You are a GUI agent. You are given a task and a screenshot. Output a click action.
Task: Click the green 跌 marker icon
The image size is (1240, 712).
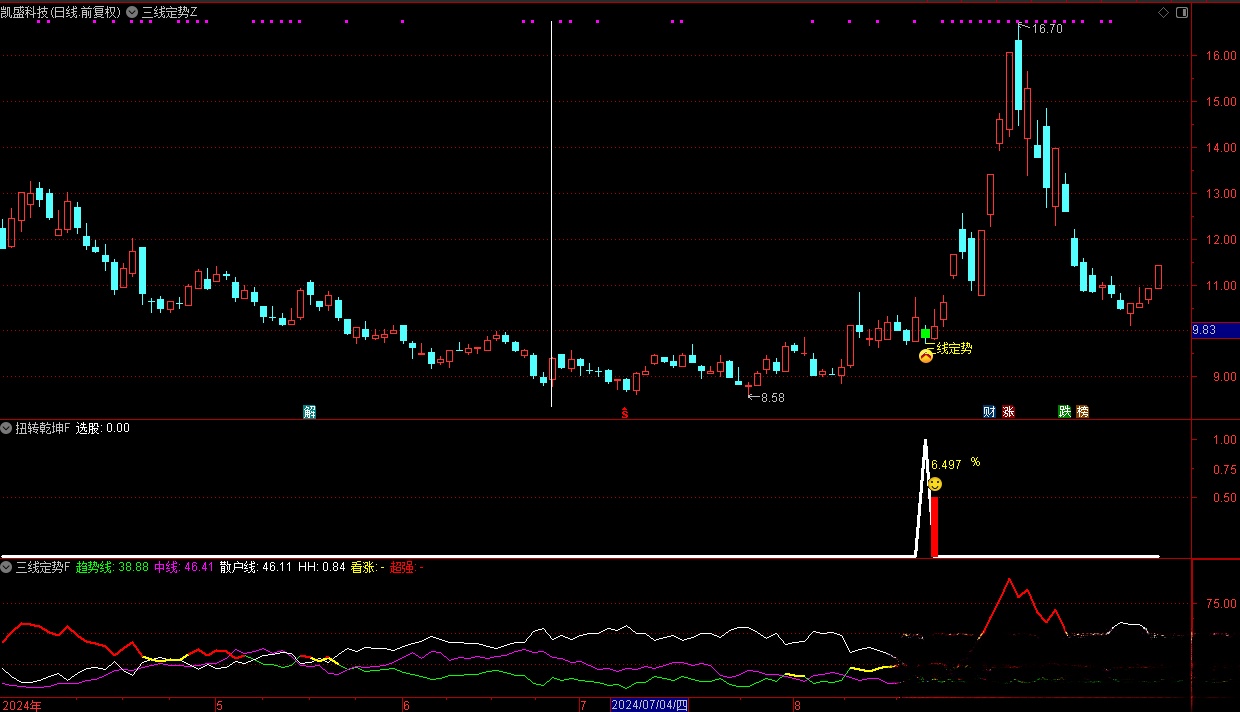(1065, 412)
